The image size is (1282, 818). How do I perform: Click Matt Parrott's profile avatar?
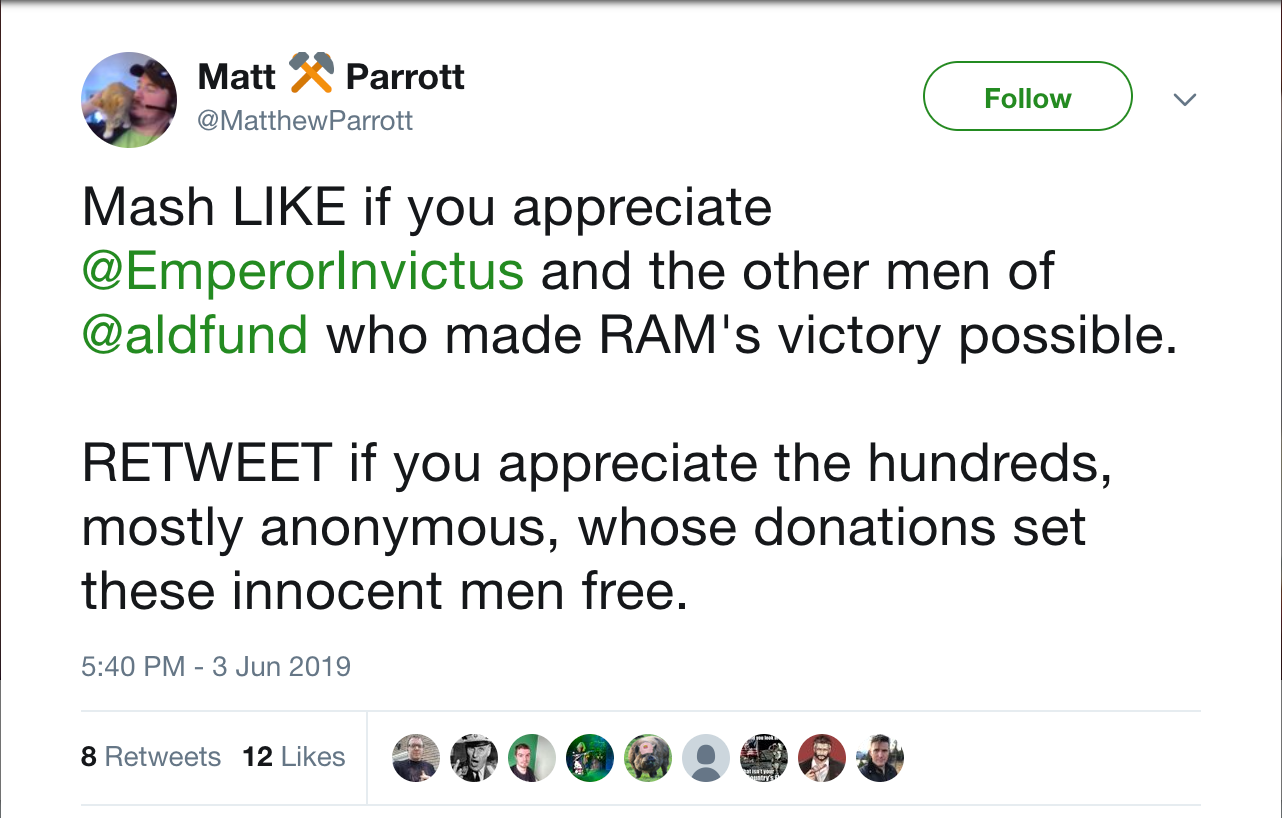(129, 99)
